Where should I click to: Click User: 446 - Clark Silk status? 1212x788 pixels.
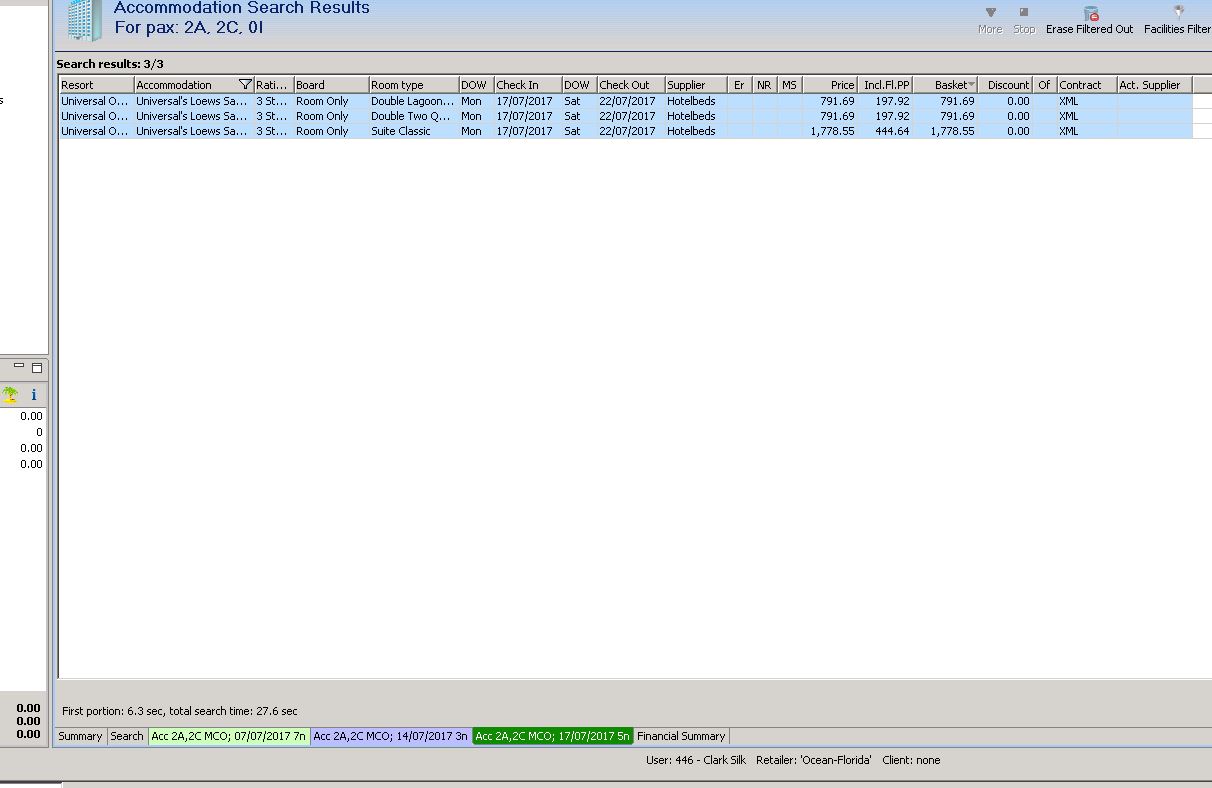(x=696, y=760)
